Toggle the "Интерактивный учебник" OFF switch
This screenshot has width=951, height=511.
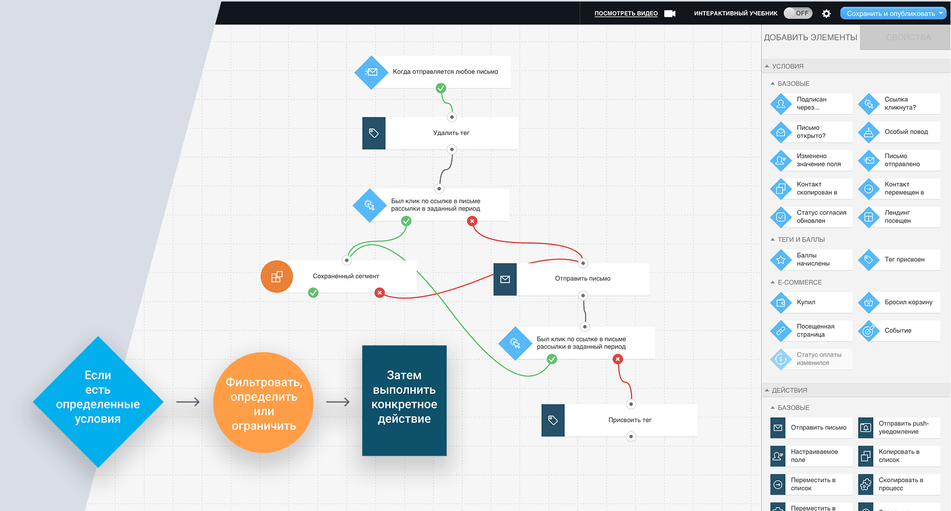[x=798, y=13]
